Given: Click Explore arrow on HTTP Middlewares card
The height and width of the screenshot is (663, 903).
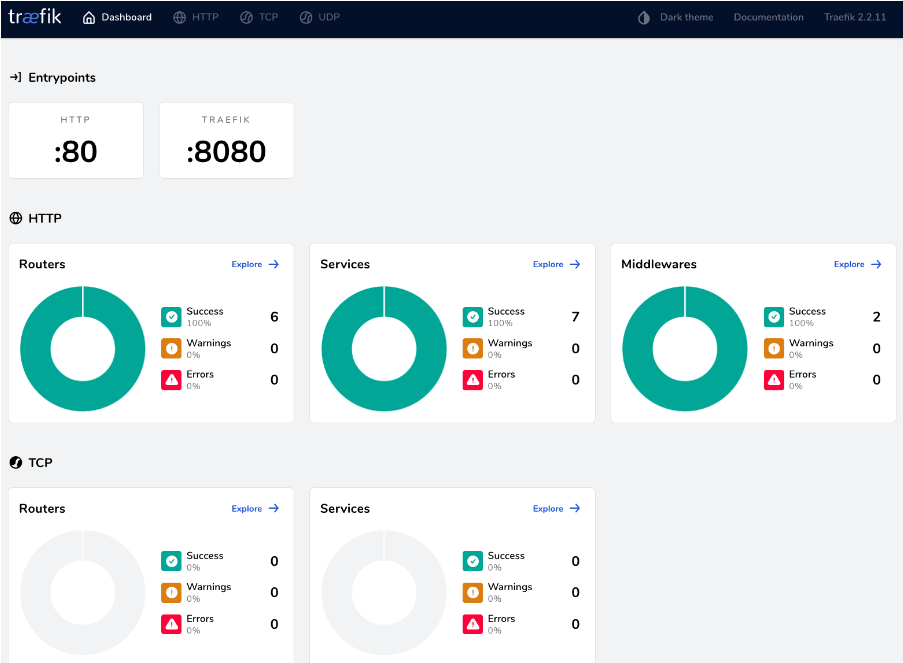Looking at the screenshot, I should [876, 264].
